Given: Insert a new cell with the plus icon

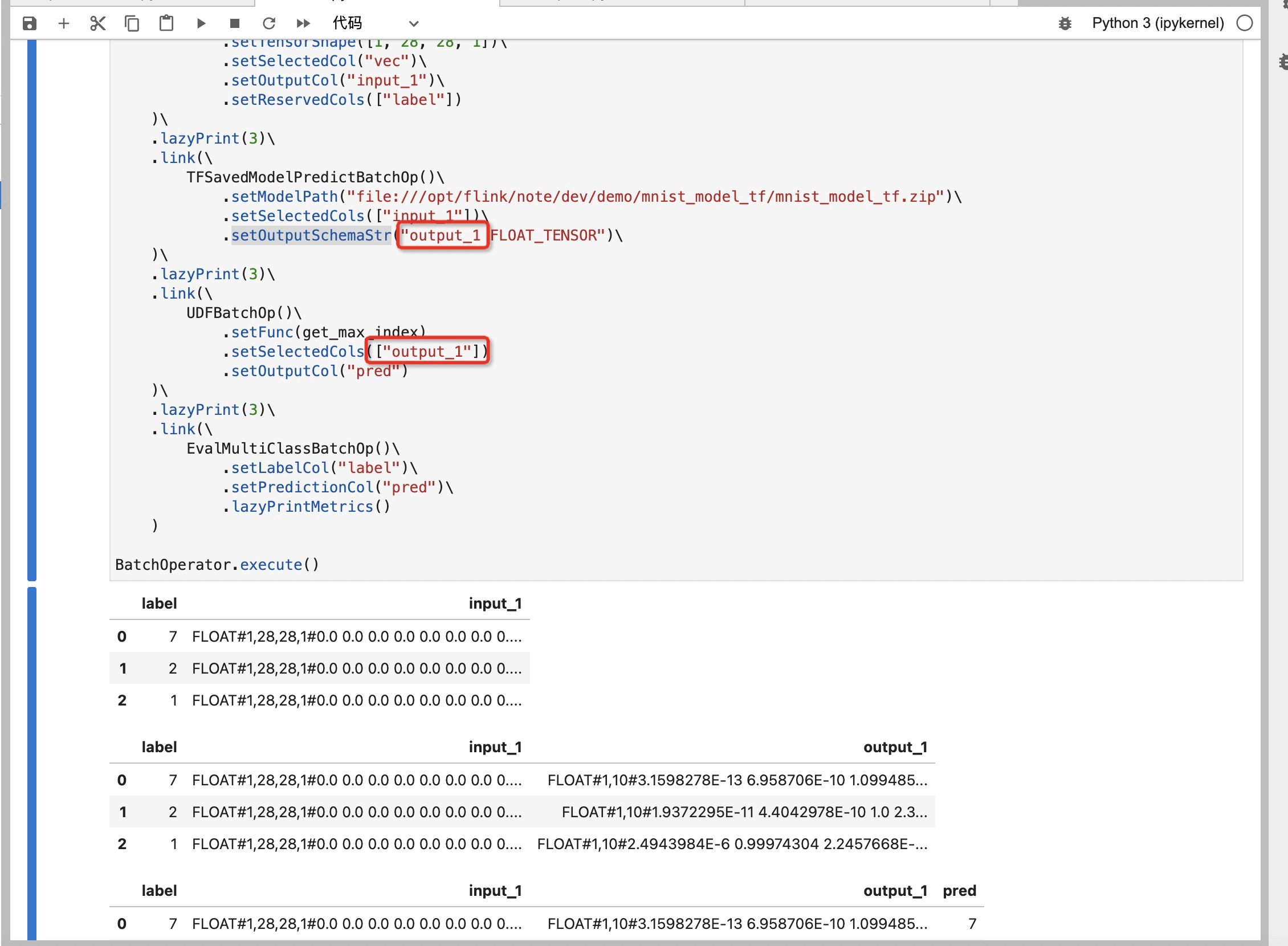Looking at the screenshot, I should 64,23.
